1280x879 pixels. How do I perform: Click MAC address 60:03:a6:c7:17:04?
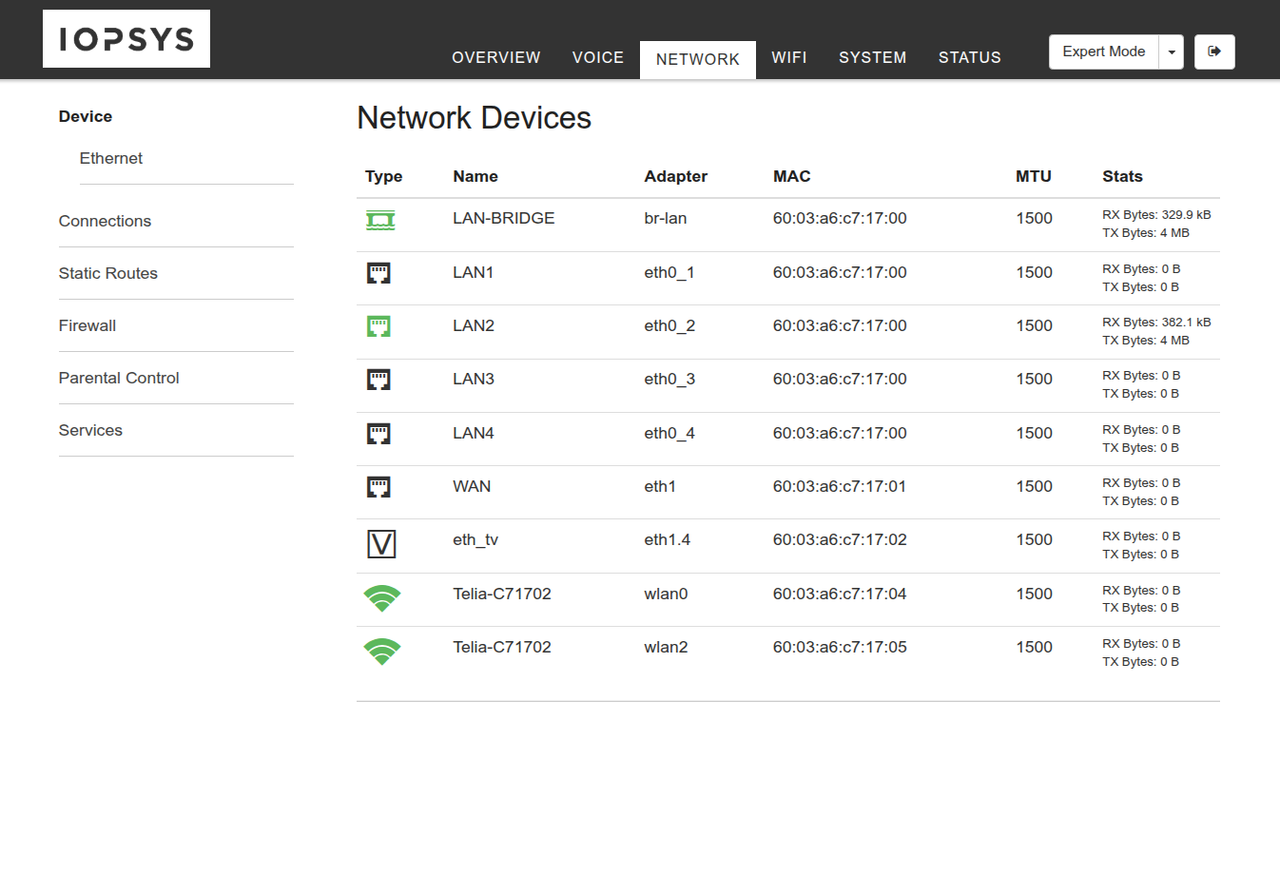(840, 594)
